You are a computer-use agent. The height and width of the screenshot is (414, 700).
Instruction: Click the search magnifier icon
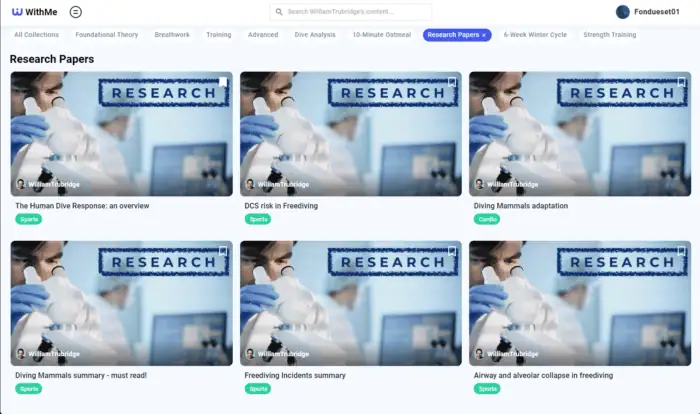(279, 12)
